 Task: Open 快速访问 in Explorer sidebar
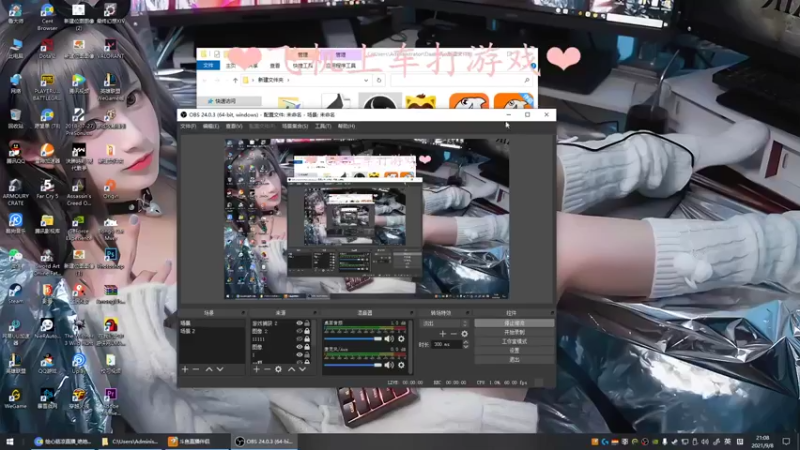pos(224,101)
